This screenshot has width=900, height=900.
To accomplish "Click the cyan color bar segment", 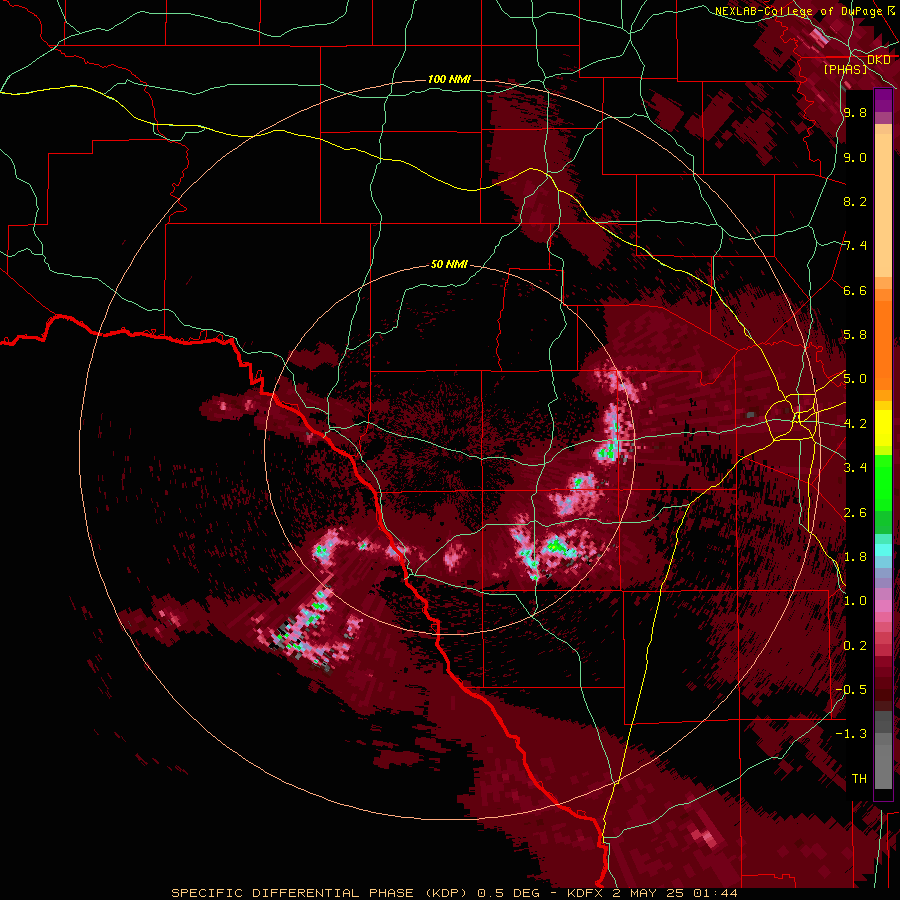I will [883, 550].
